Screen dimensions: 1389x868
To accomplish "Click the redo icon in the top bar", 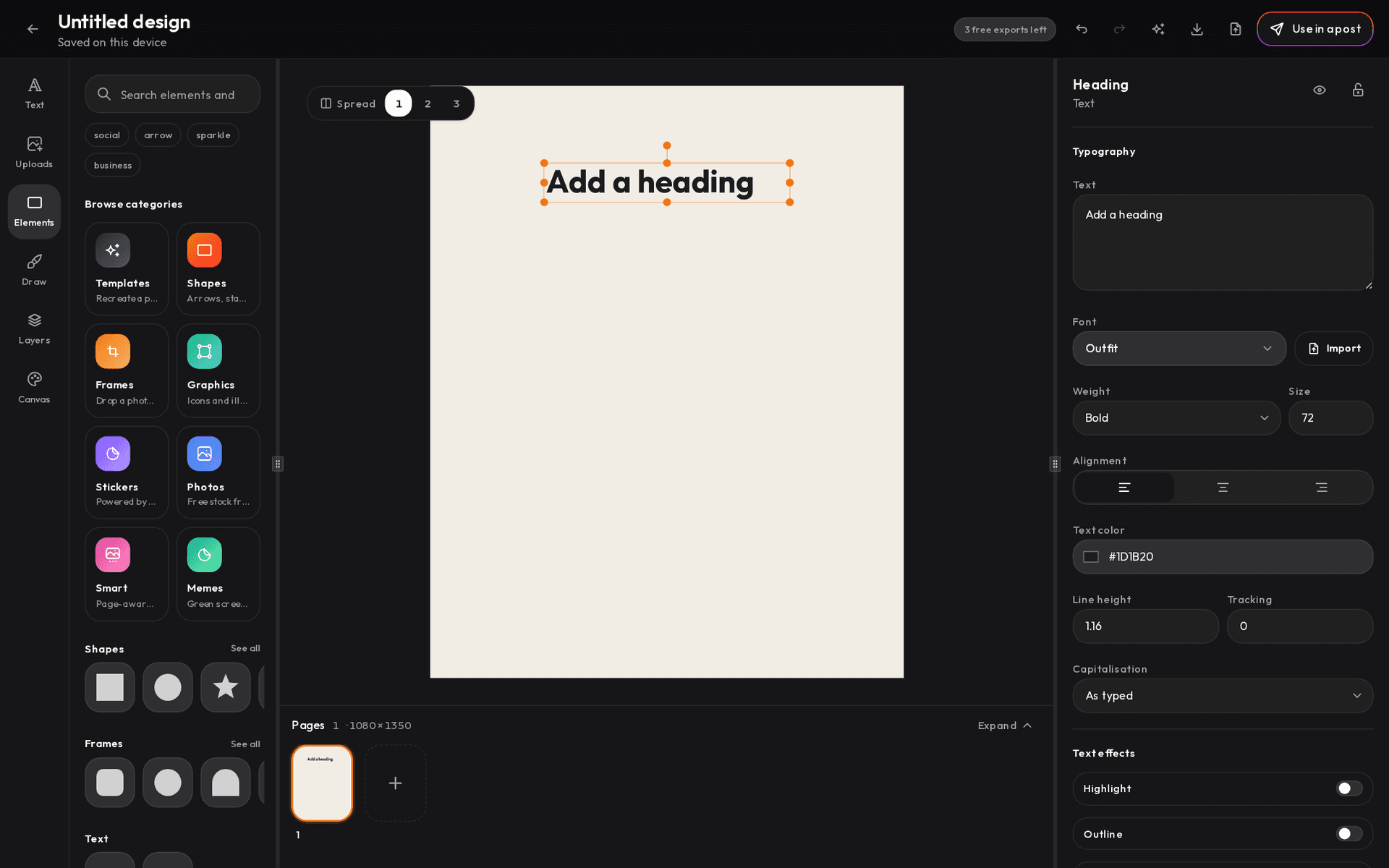I will (1120, 29).
